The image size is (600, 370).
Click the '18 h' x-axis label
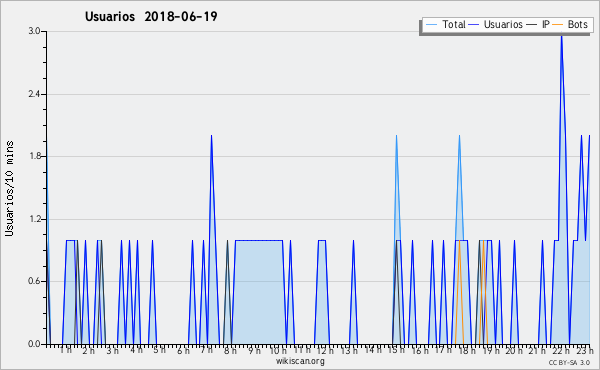point(467,350)
